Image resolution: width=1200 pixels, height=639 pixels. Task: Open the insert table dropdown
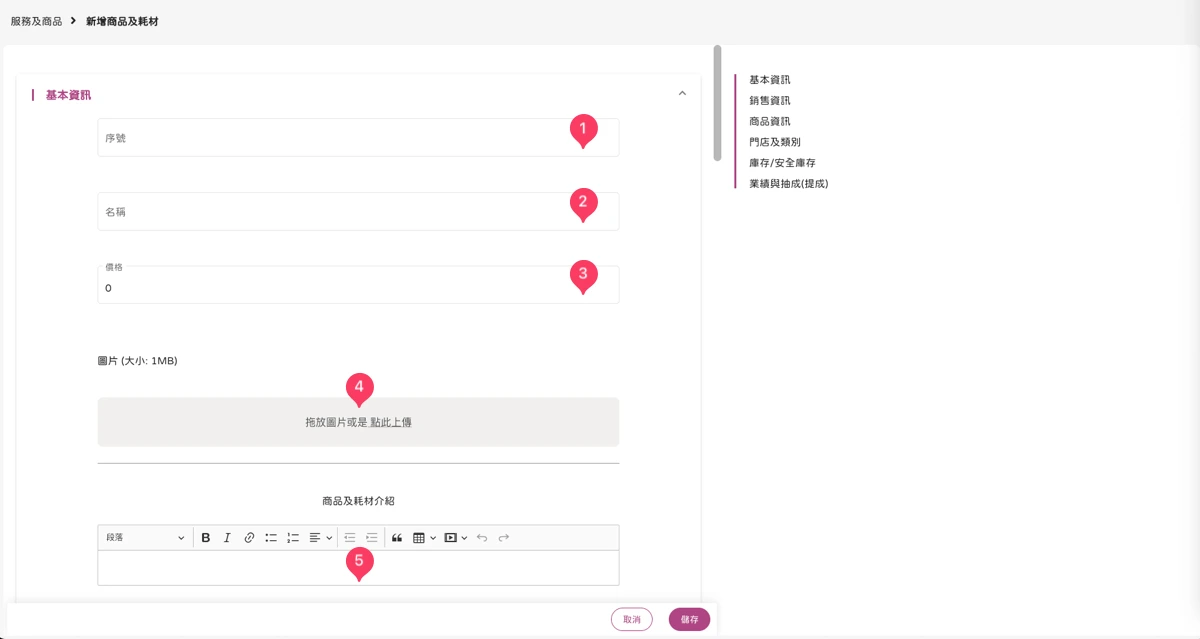click(x=424, y=538)
